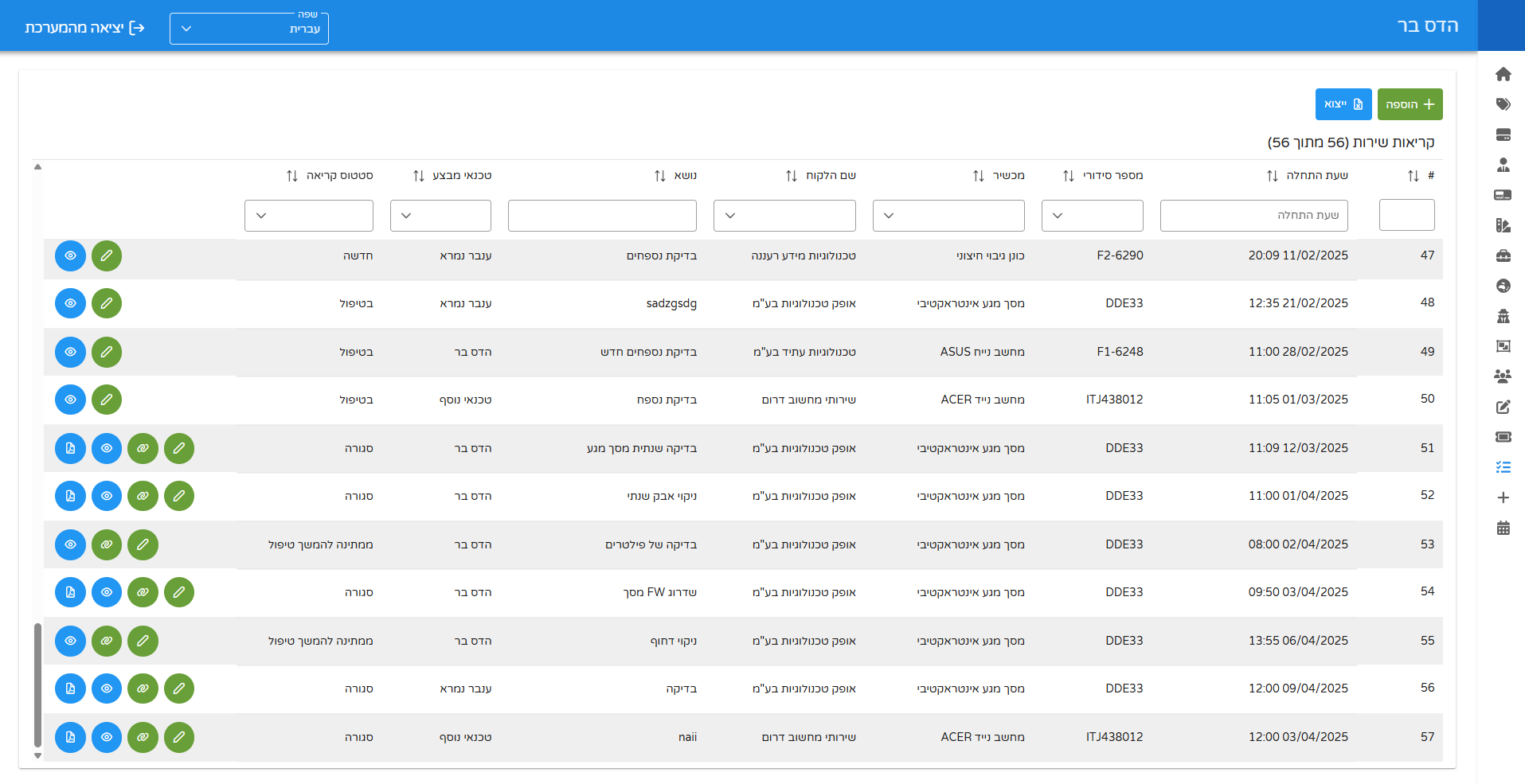Focus the # number filter input
This screenshot has height=784, width=1525.
click(1407, 216)
